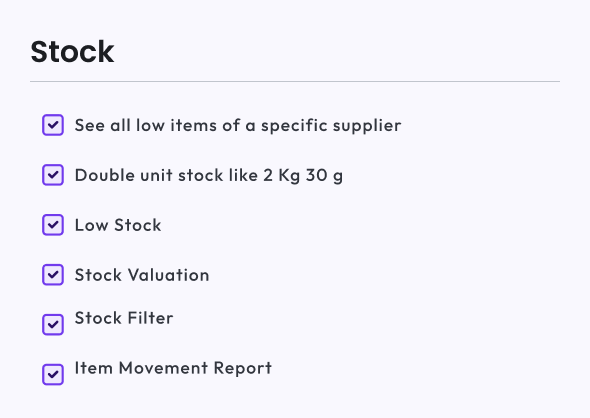Click the divider line under the Stock heading
The height and width of the screenshot is (418, 590).
295,81
